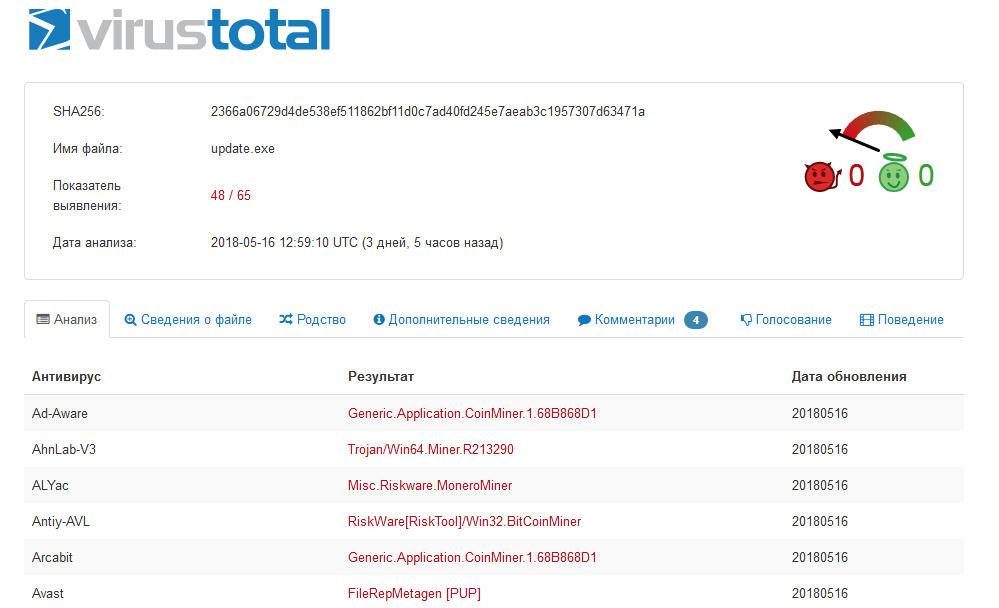
Task: Click the result FileRepMetagen [PUP]
Action: coord(414,593)
